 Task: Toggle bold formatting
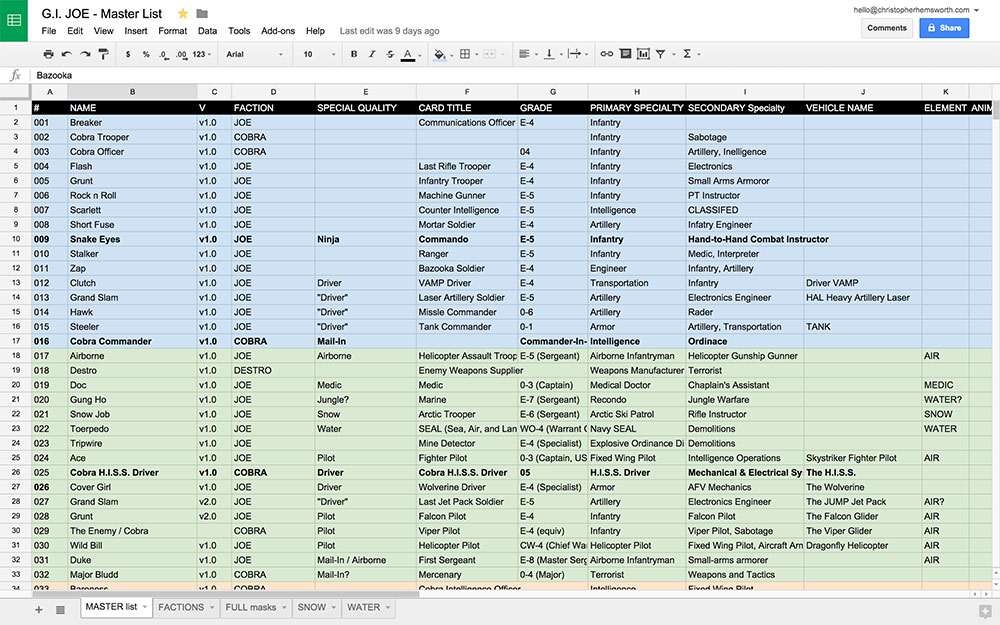click(x=354, y=54)
